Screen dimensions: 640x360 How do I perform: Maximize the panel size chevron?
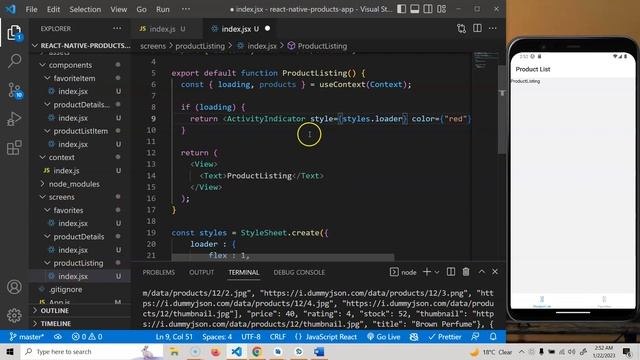(x=482, y=272)
